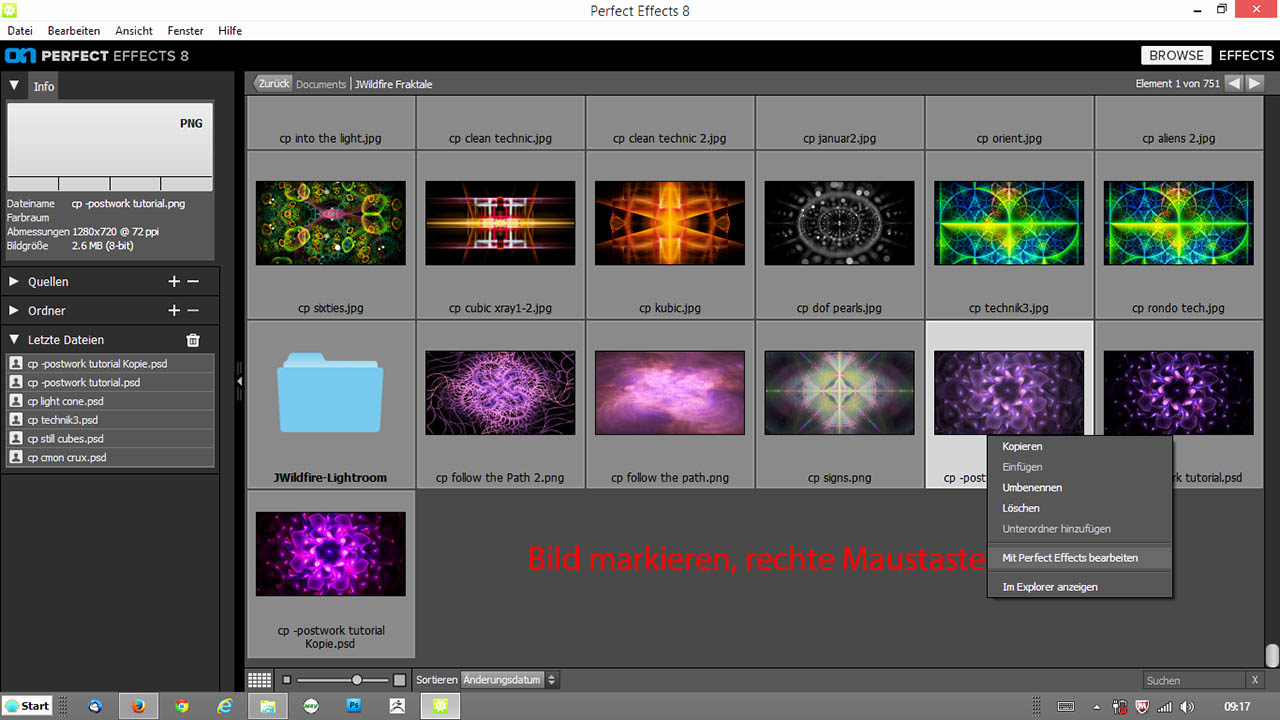Clear search with X button

[1255, 680]
